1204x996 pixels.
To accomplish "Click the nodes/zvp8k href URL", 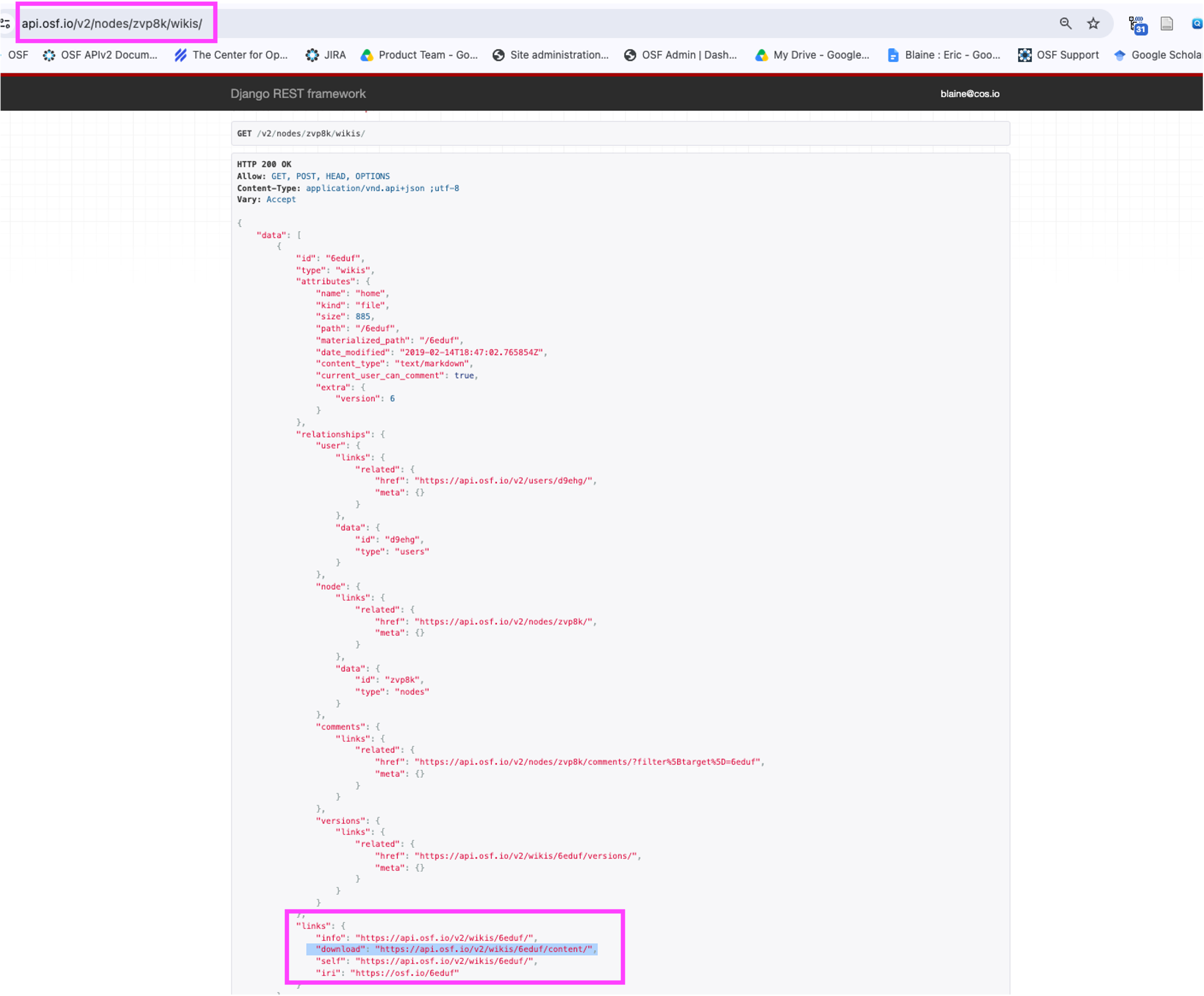I will 503,622.
